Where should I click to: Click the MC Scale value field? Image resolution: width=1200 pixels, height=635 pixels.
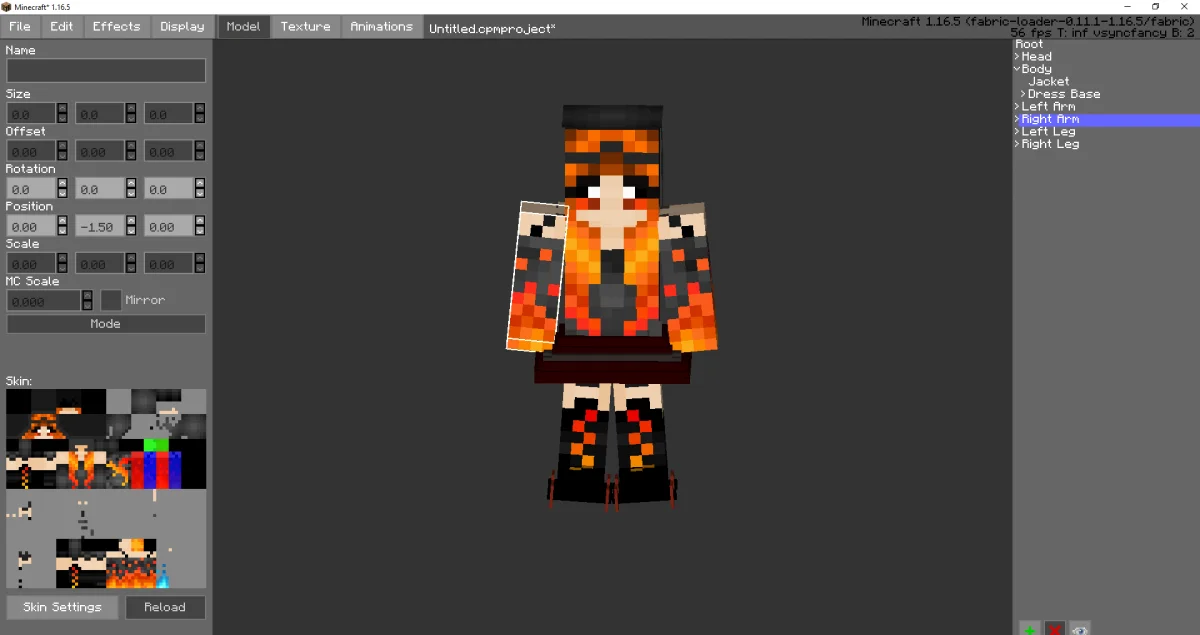pyautogui.click(x=43, y=300)
